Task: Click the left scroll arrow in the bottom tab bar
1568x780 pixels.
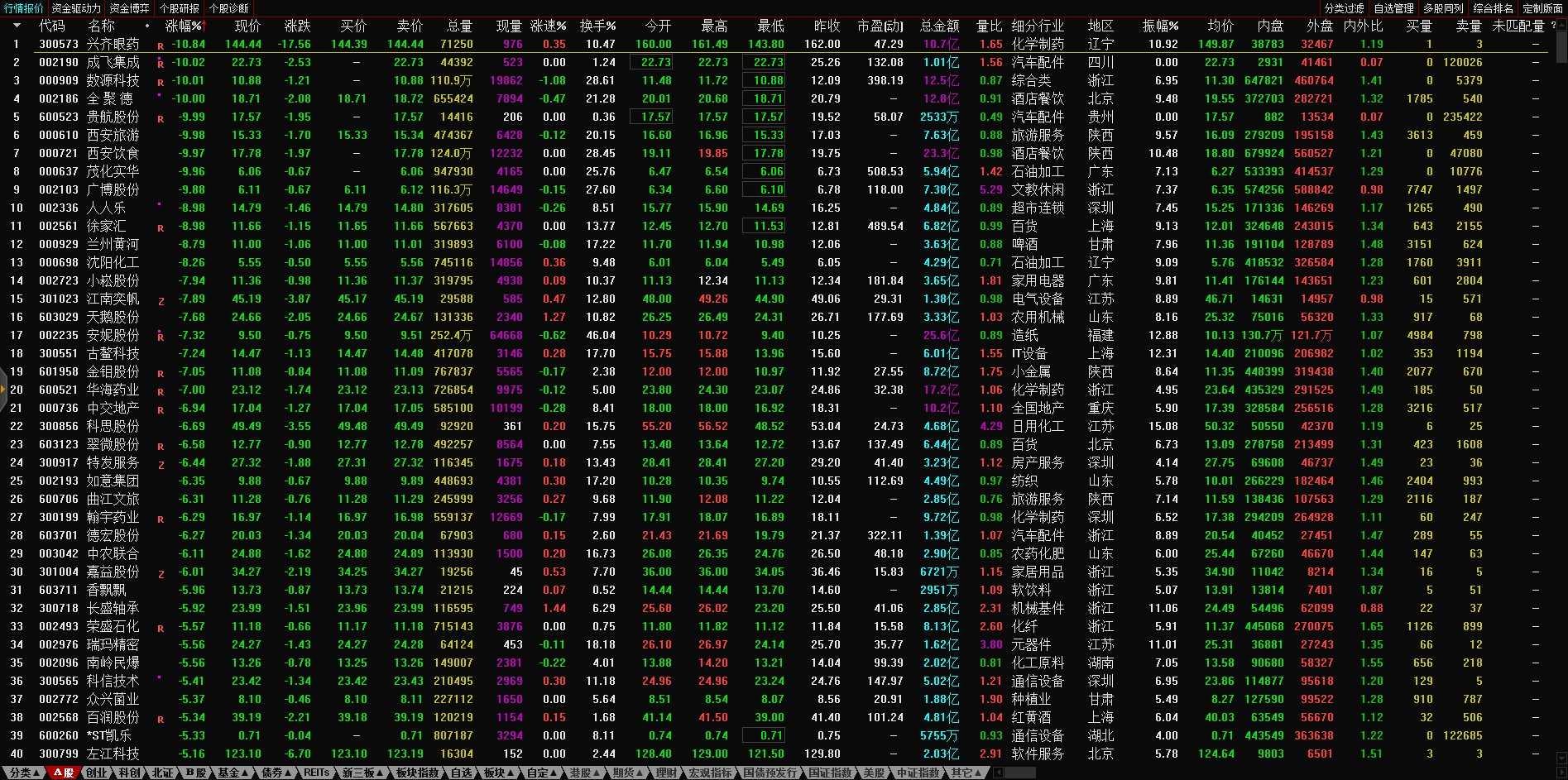Action: click(999, 773)
